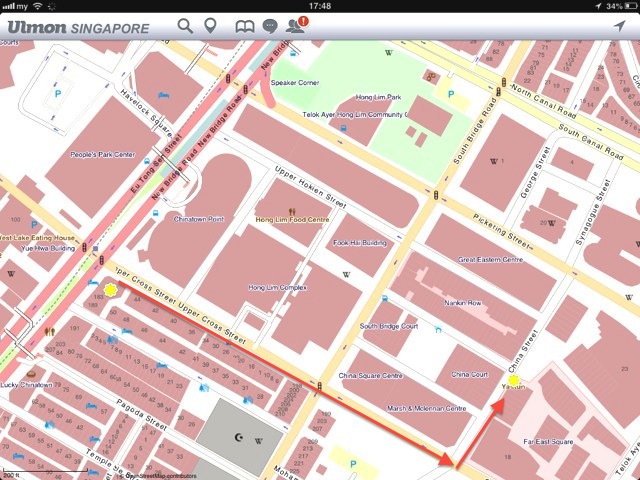Select the yellow marker near Yakun
Viewport: 640px width, 480px height.
[513, 380]
